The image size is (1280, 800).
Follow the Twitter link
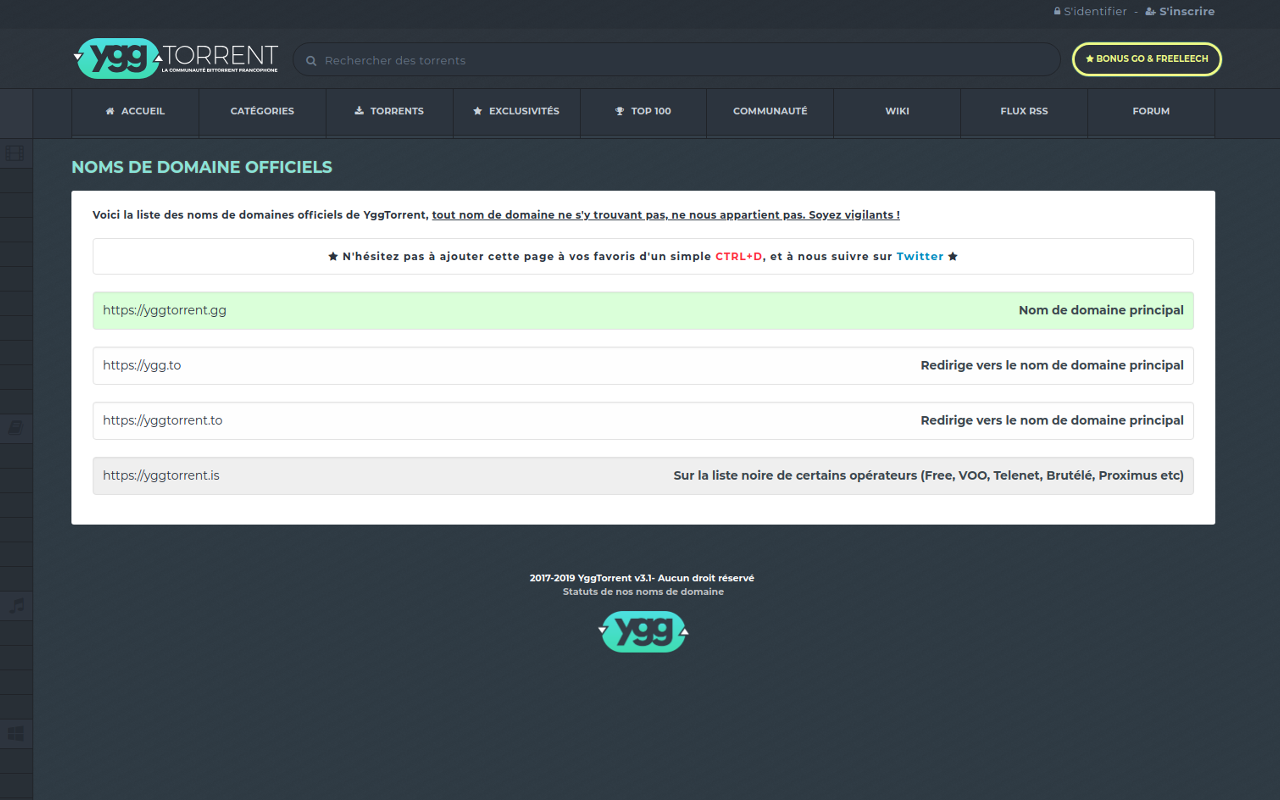(x=919, y=257)
